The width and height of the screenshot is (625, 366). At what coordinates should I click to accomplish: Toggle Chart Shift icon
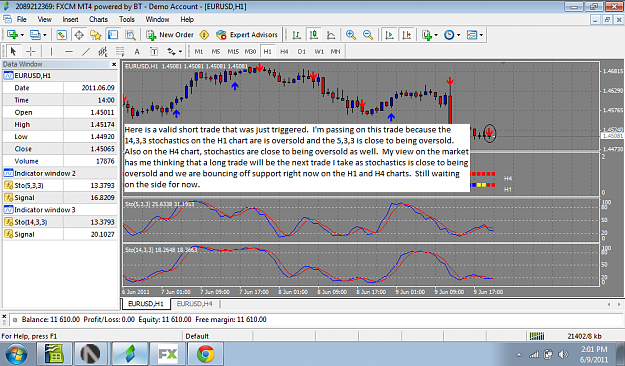pos(407,35)
